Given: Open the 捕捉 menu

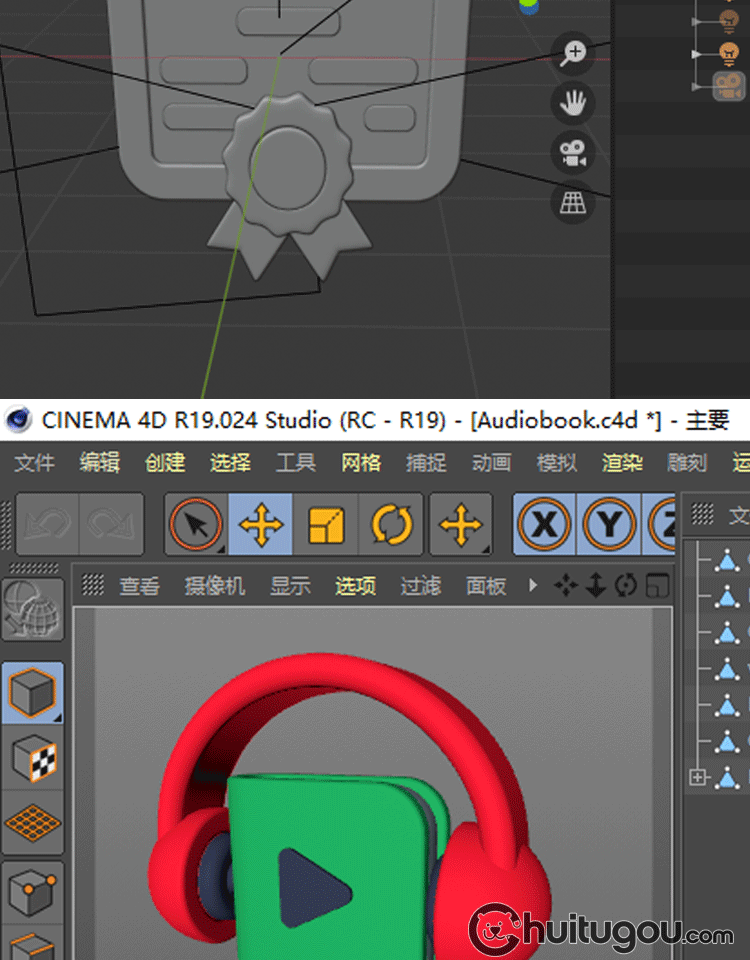Looking at the screenshot, I should 426,463.
